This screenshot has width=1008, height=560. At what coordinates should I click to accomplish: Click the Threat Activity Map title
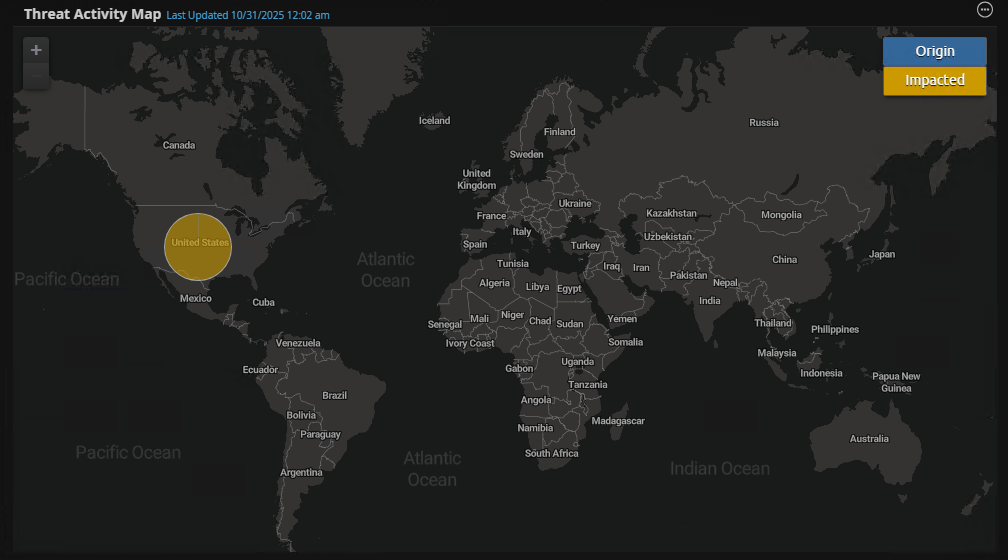[92, 14]
